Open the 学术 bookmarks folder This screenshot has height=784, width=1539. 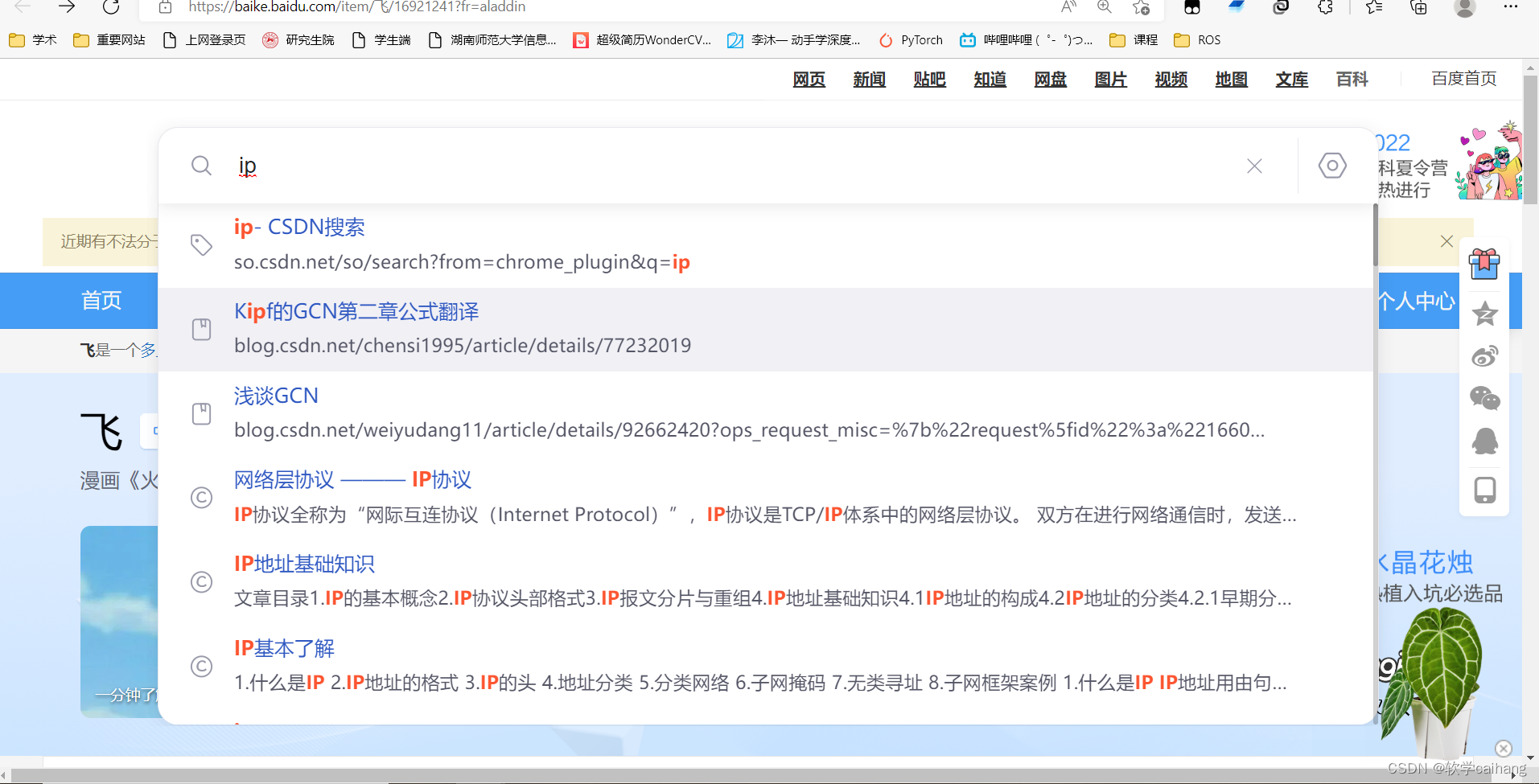(x=33, y=40)
